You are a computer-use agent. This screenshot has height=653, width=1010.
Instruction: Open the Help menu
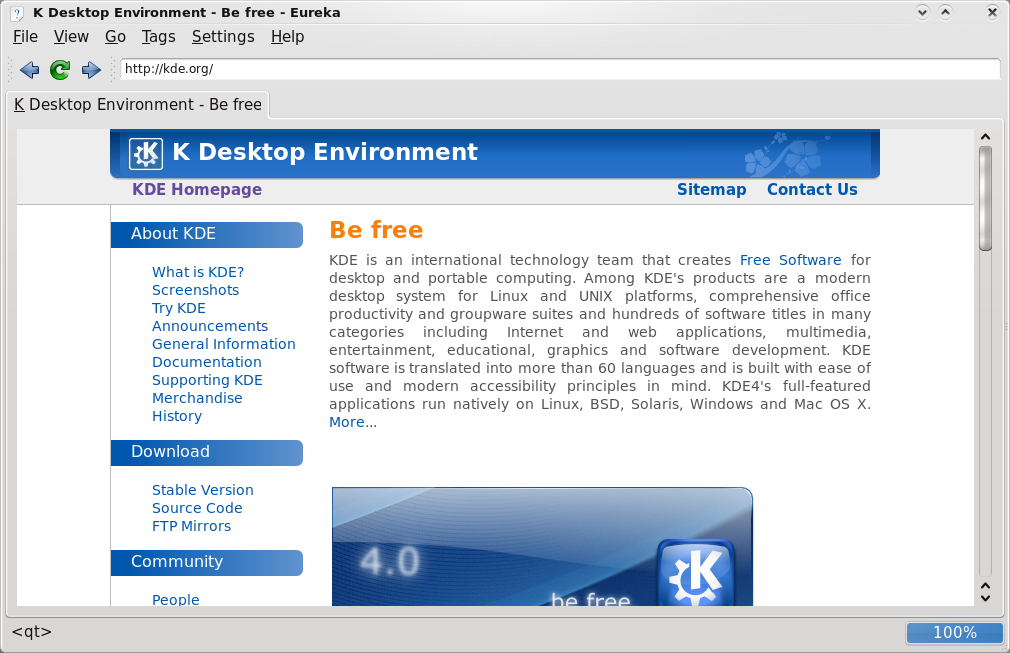(287, 37)
